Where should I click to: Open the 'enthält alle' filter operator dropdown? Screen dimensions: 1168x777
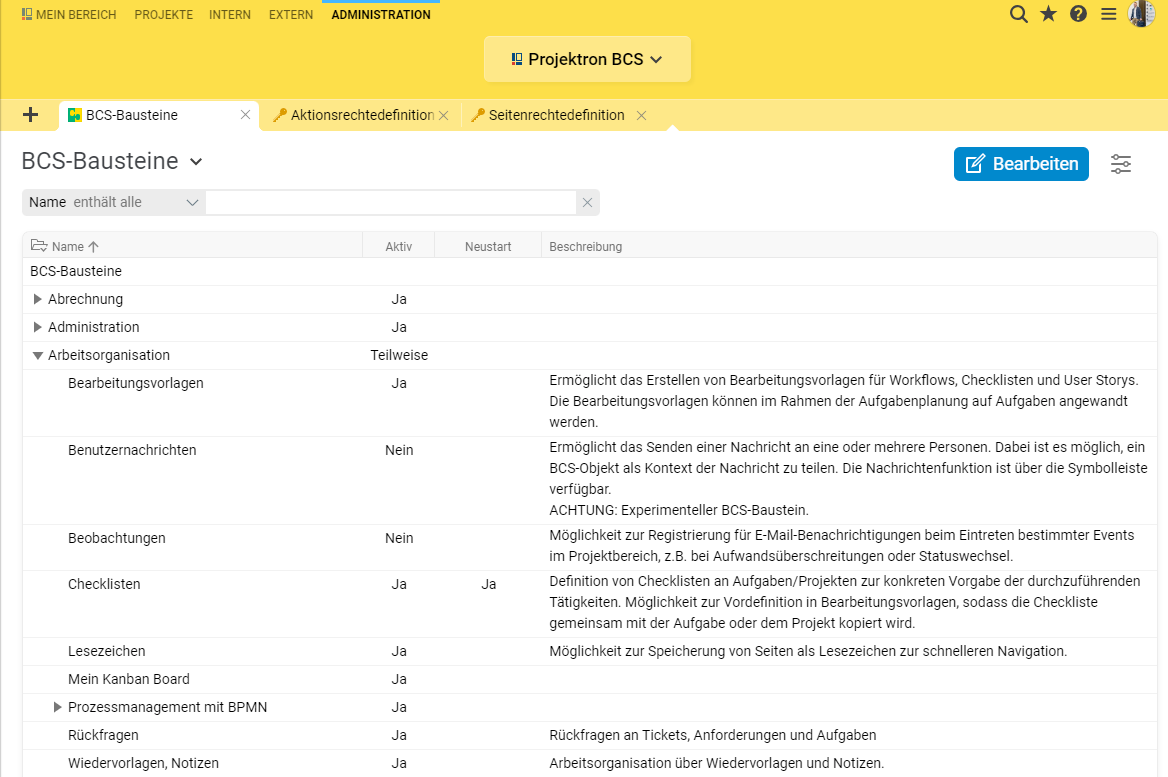click(x=135, y=203)
